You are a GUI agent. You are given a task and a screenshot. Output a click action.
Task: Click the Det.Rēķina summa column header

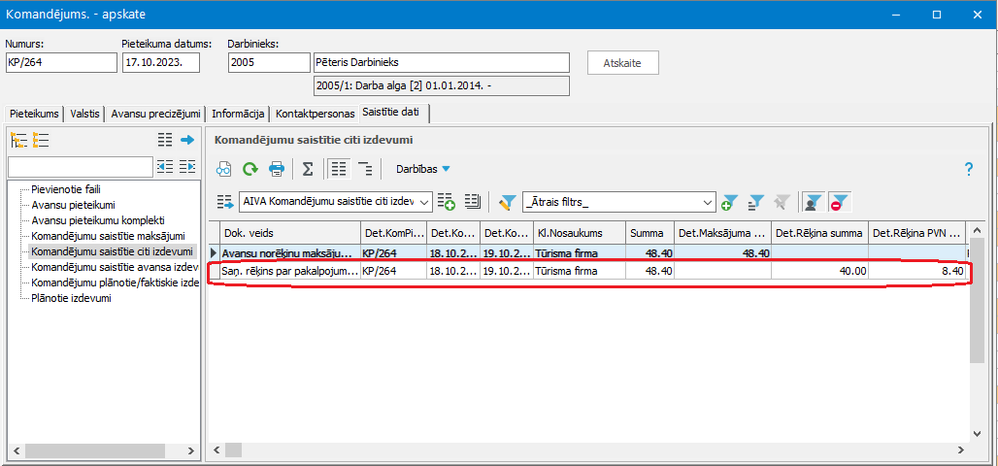[820, 234]
